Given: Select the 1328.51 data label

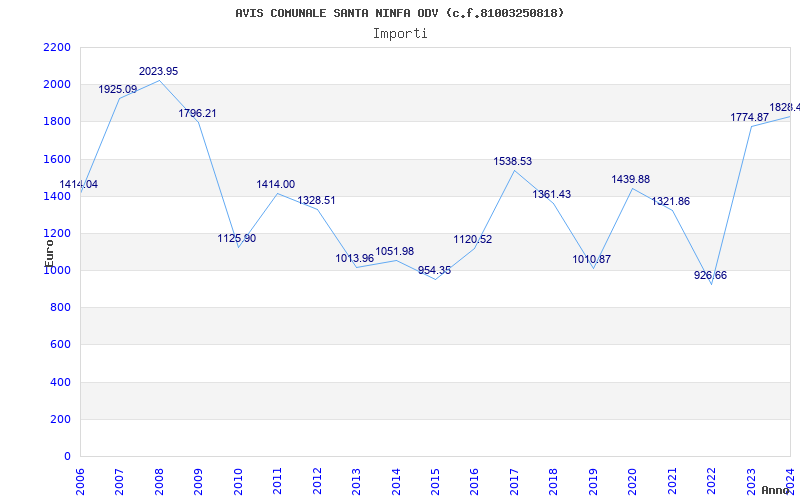Looking at the screenshot, I should [x=317, y=201].
